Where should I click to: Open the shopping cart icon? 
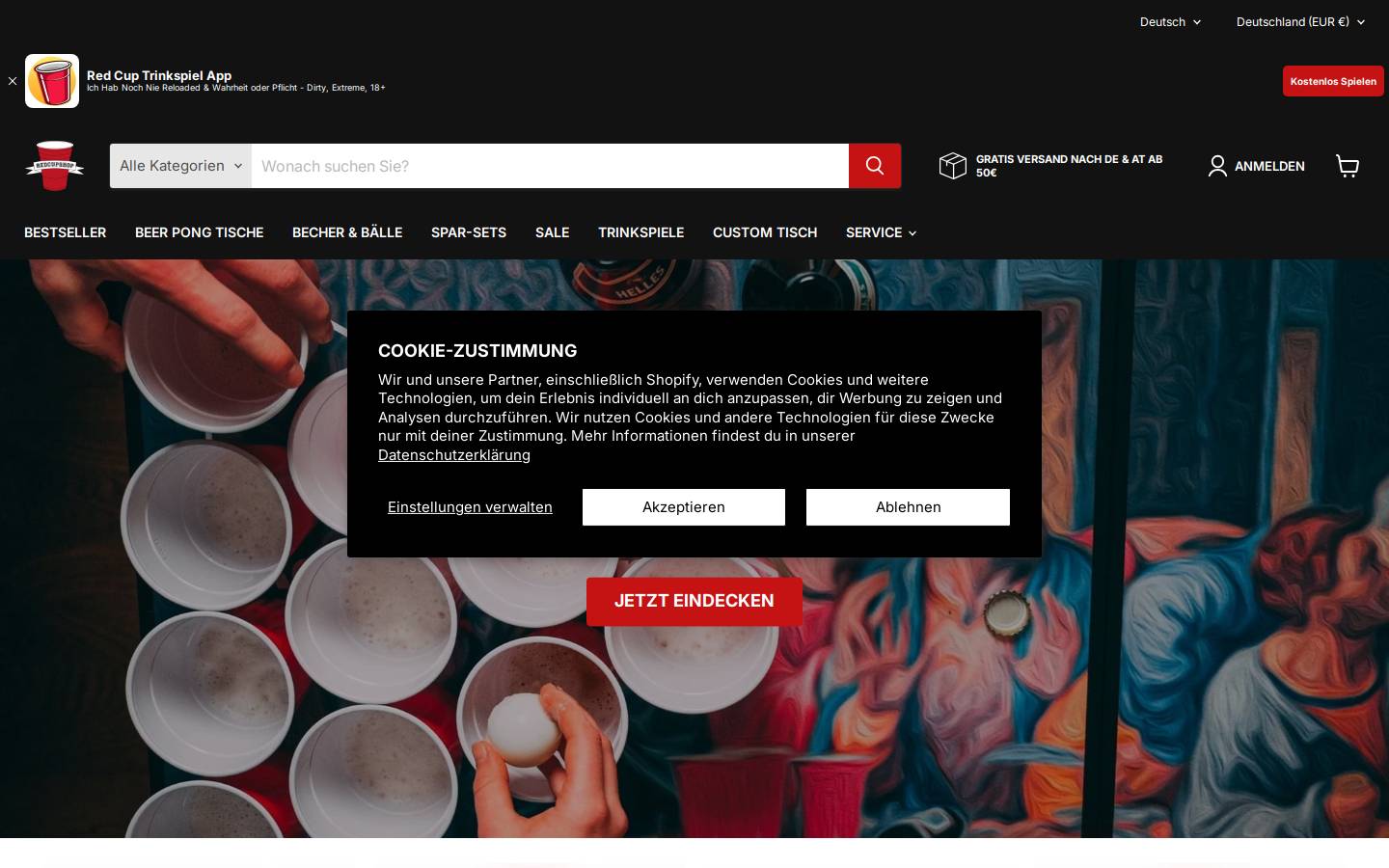point(1348,166)
